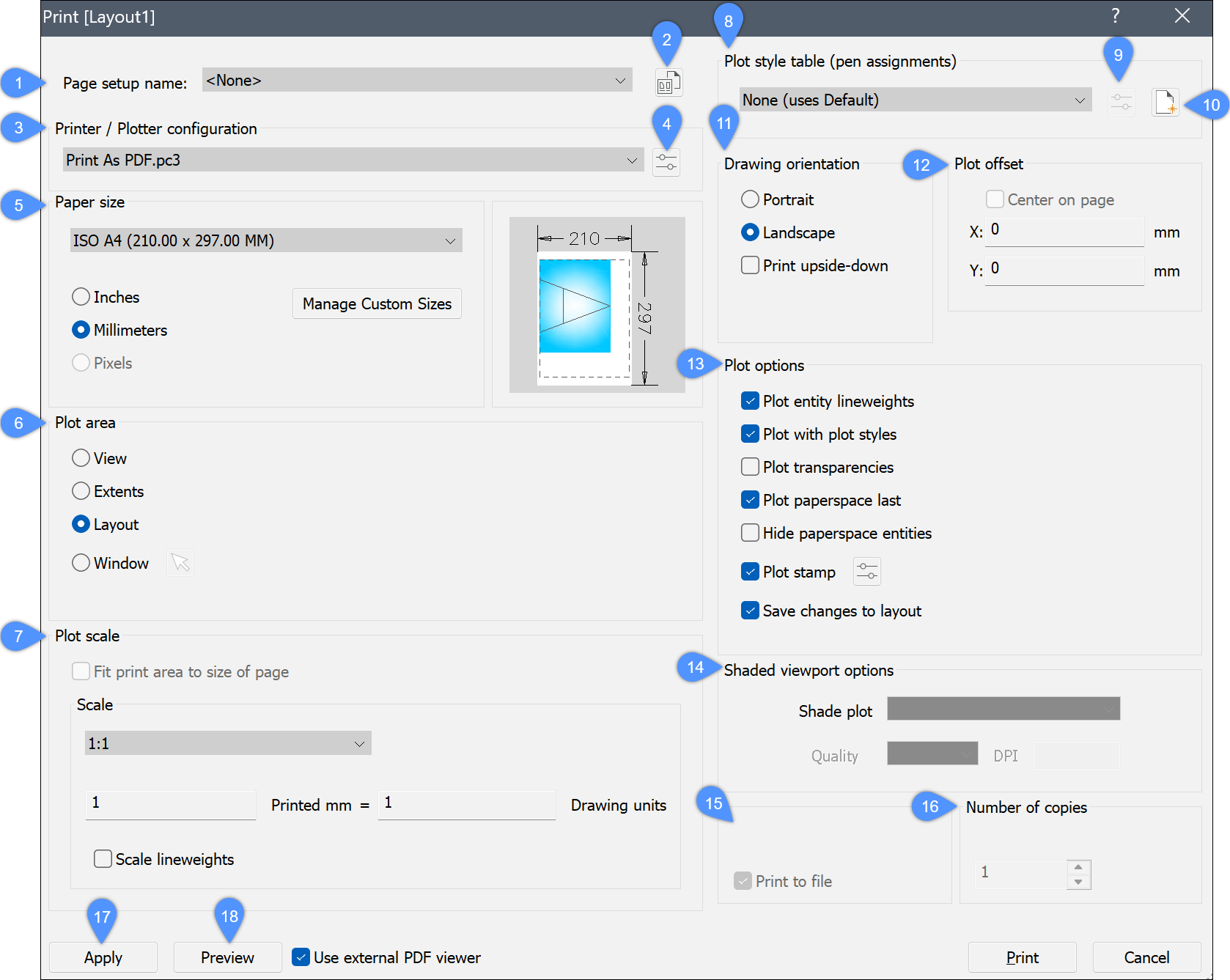Click the new plot style table icon
The image size is (1230, 980).
coord(1165,102)
